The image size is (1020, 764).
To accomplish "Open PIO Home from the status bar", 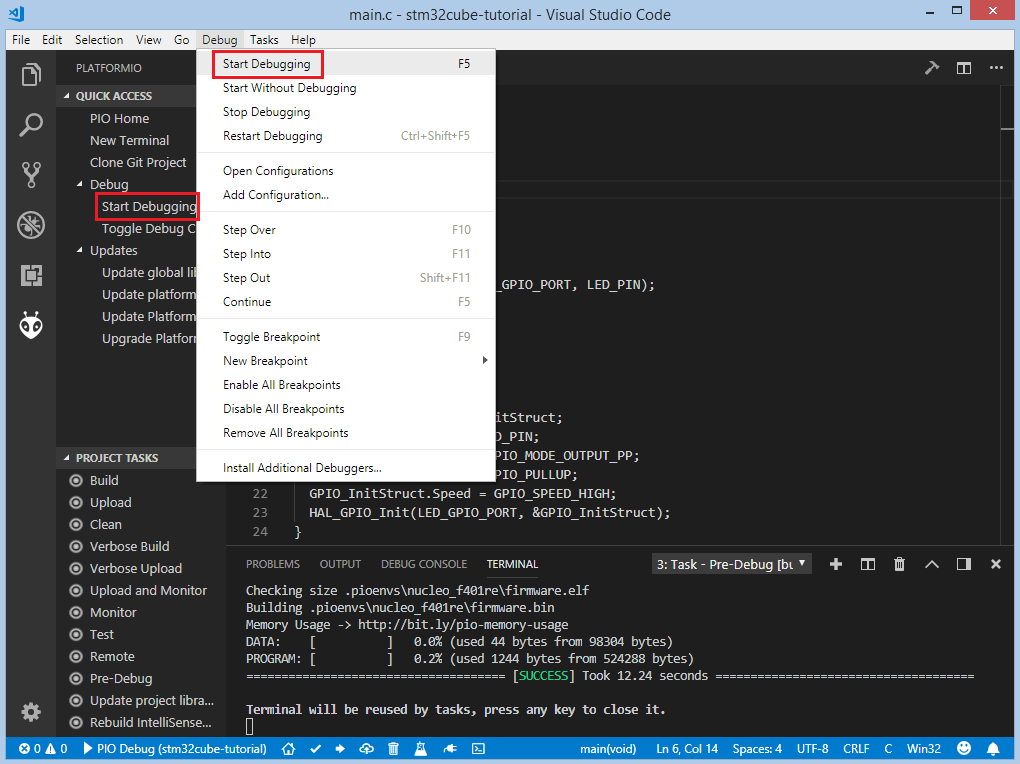I will click(x=288, y=747).
